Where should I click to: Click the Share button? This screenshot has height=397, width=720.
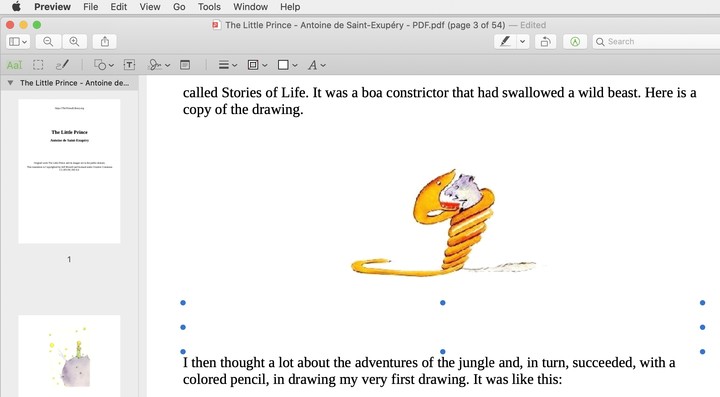[x=105, y=42]
